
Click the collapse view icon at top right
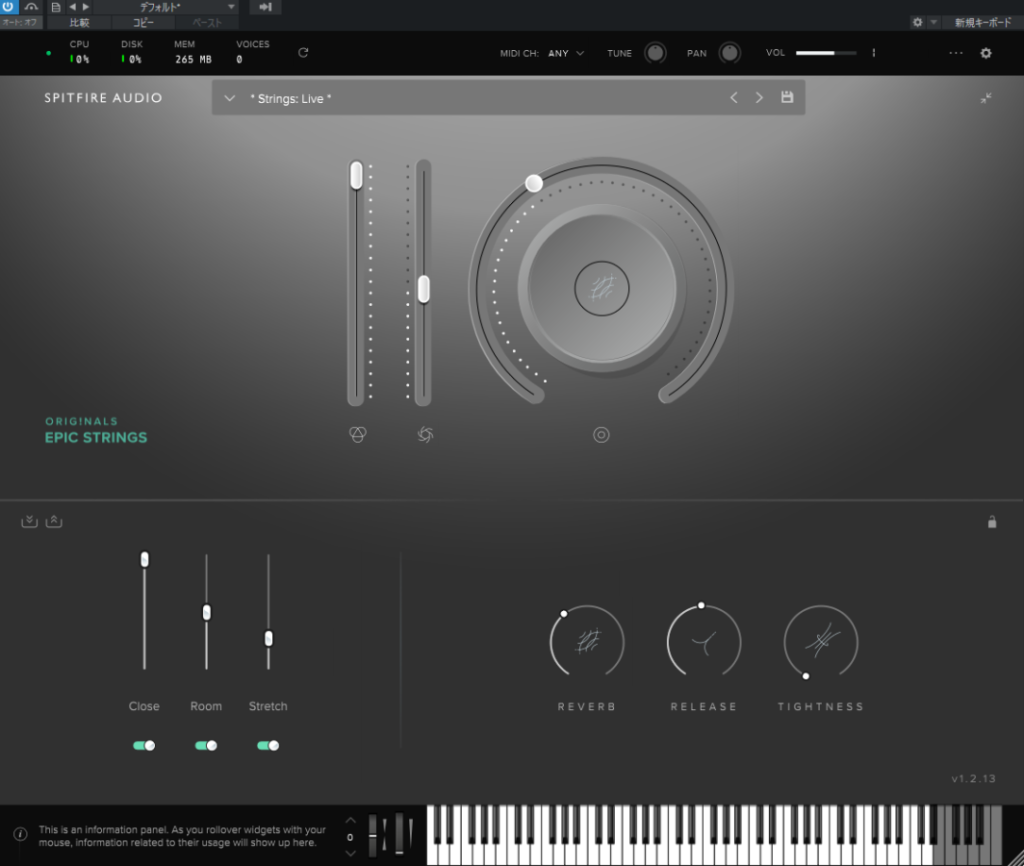(x=986, y=98)
